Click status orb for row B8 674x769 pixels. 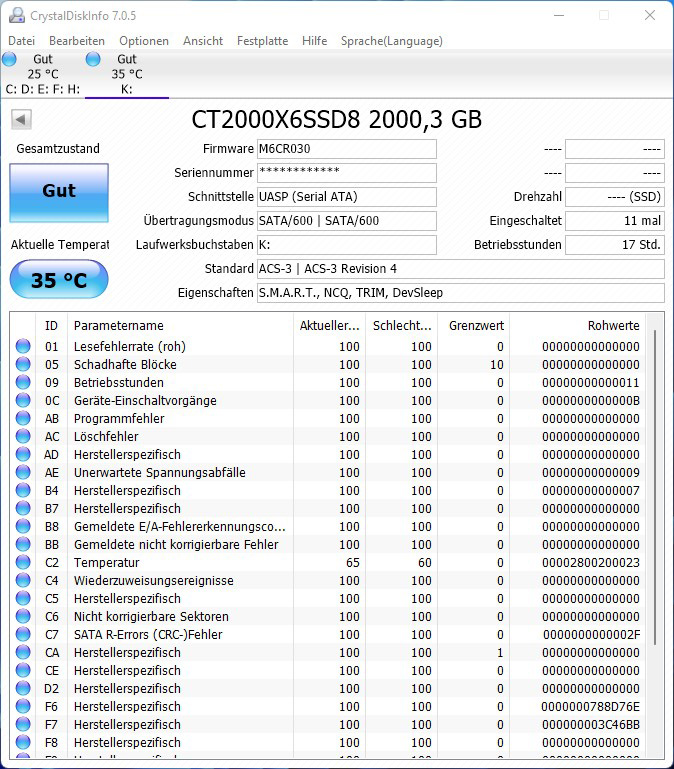[x=23, y=526]
